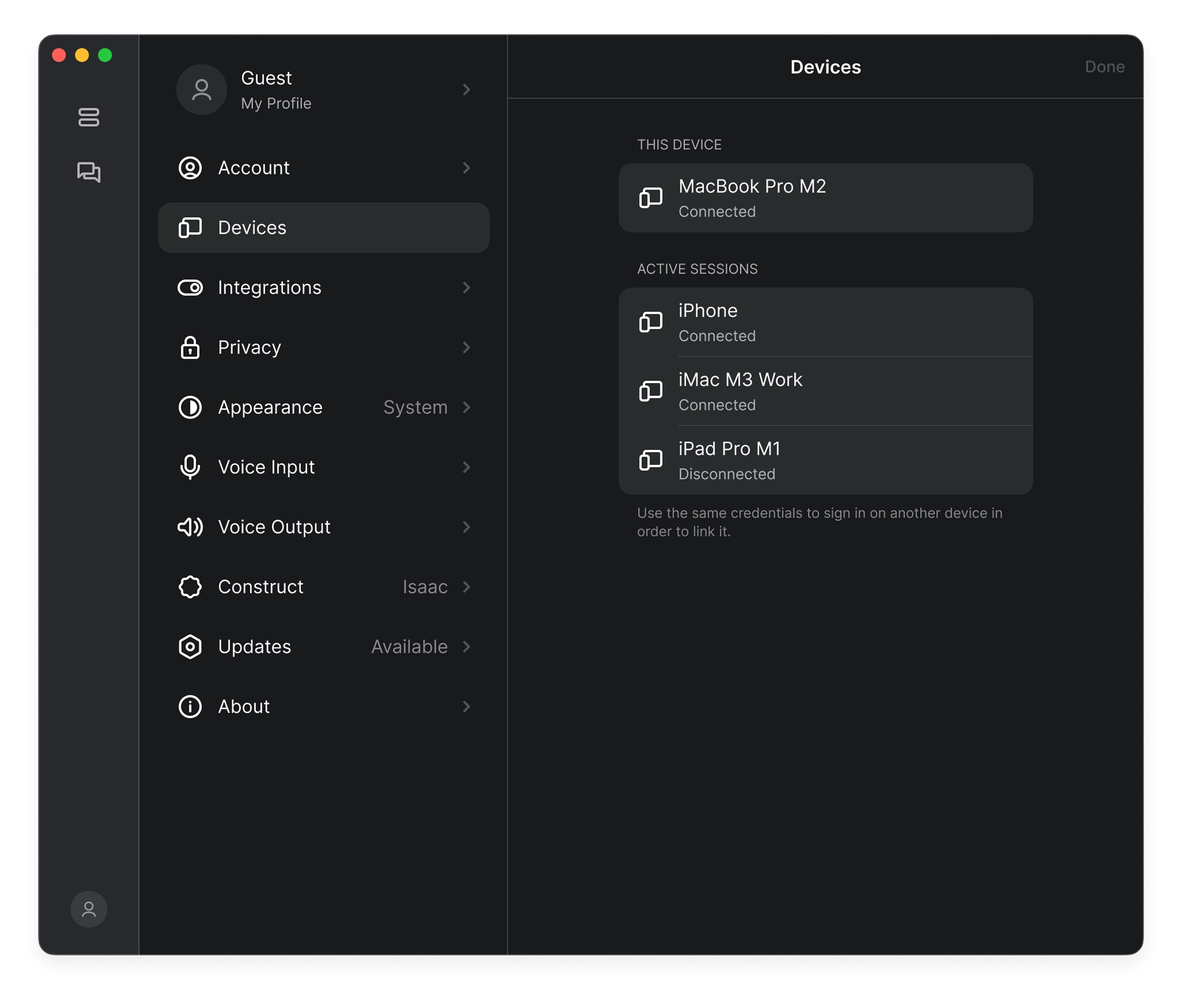
Task: Expand Account settings via its chevron
Action: [x=466, y=168]
